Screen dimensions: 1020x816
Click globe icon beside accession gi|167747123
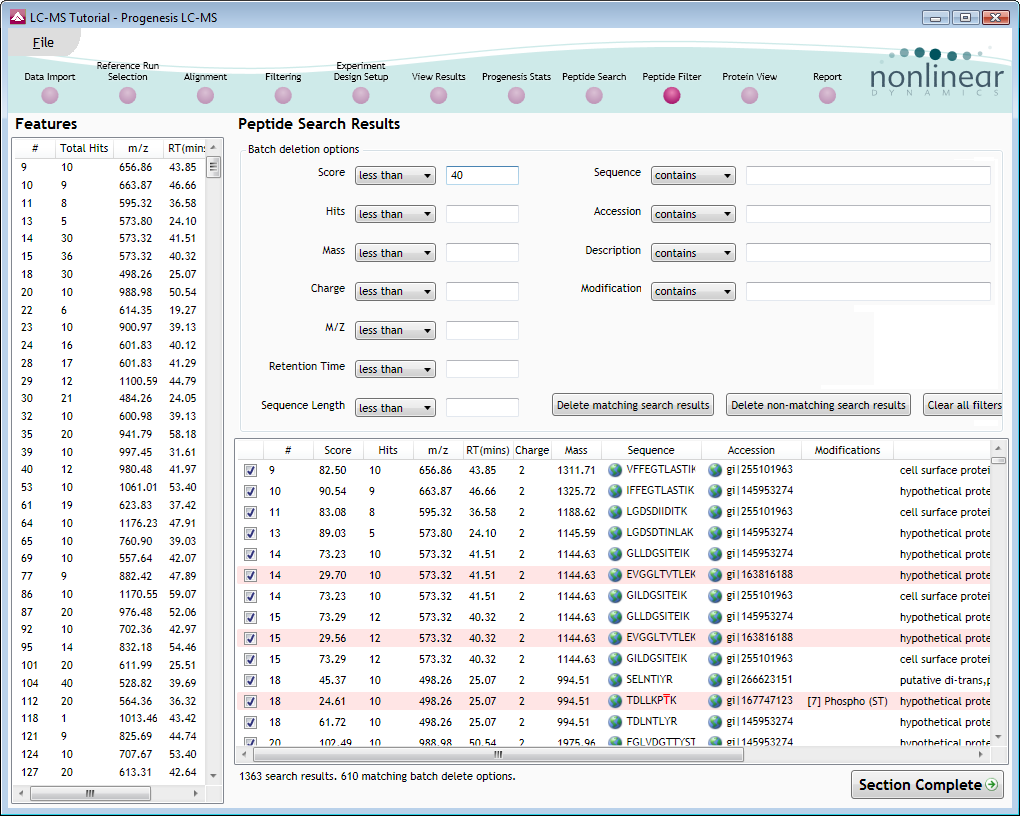tap(715, 701)
